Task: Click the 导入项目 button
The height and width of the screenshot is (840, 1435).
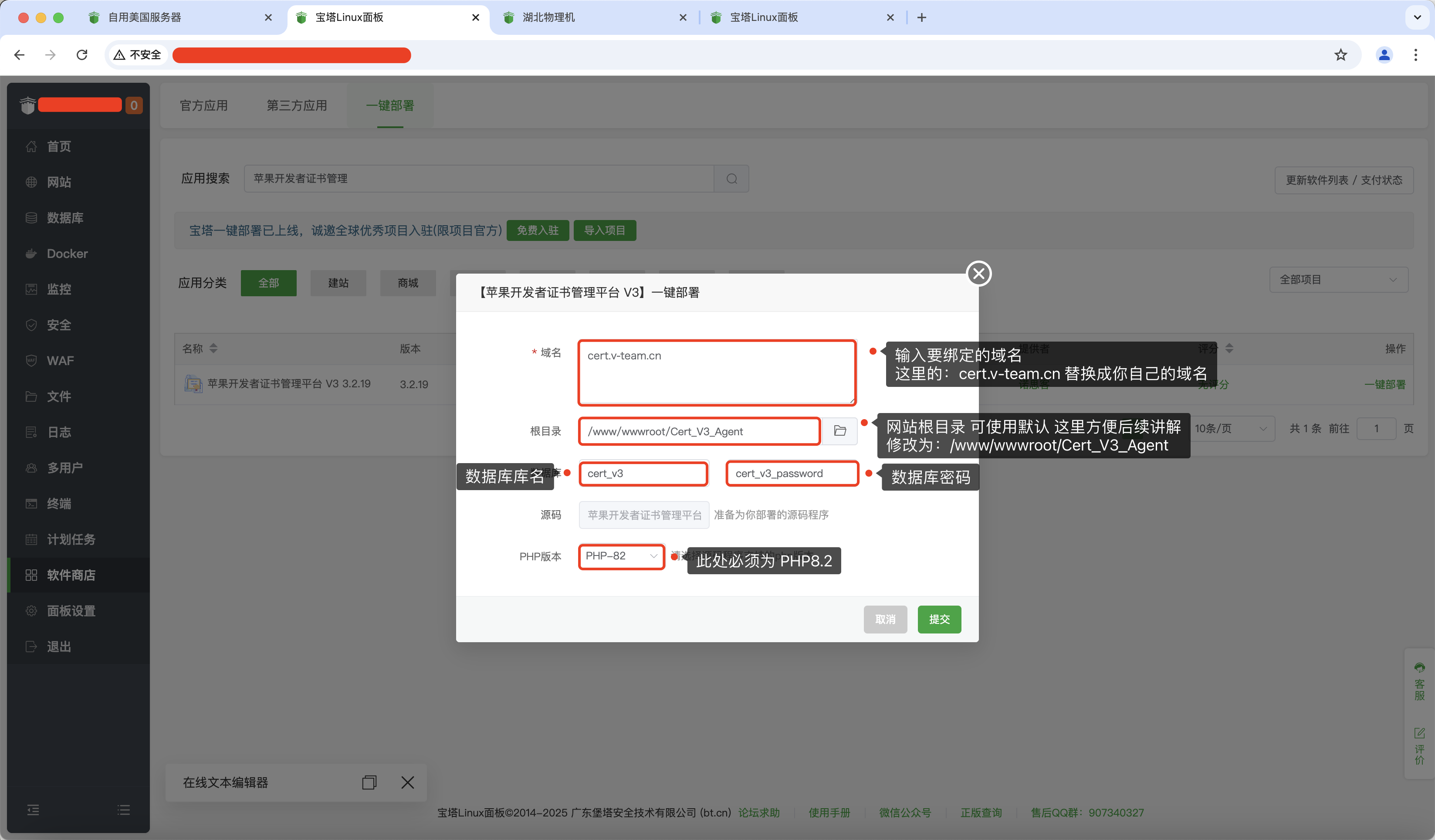Action: tap(605, 230)
